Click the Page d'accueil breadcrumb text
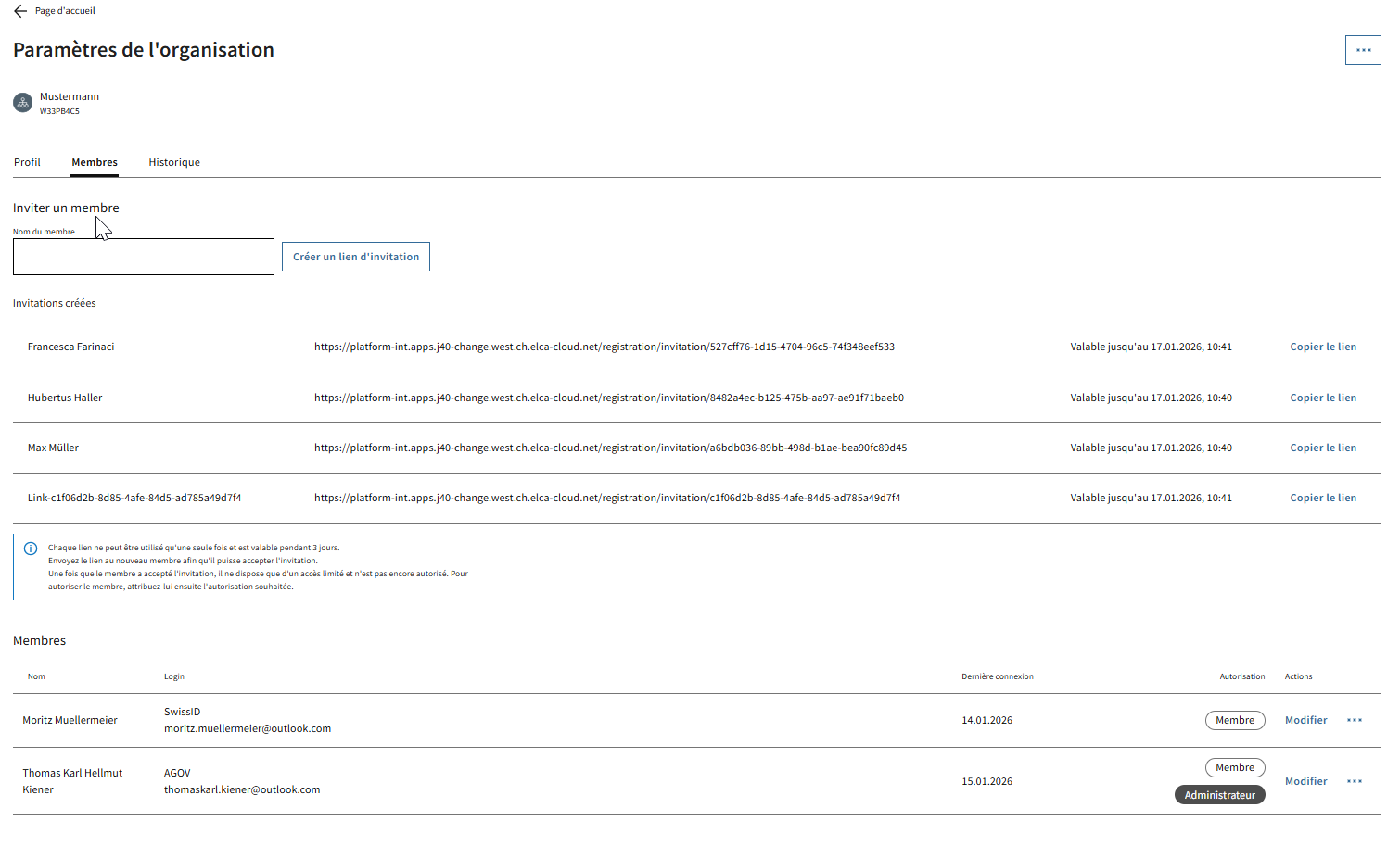Screen dimensions: 1400x846 click(x=65, y=11)
